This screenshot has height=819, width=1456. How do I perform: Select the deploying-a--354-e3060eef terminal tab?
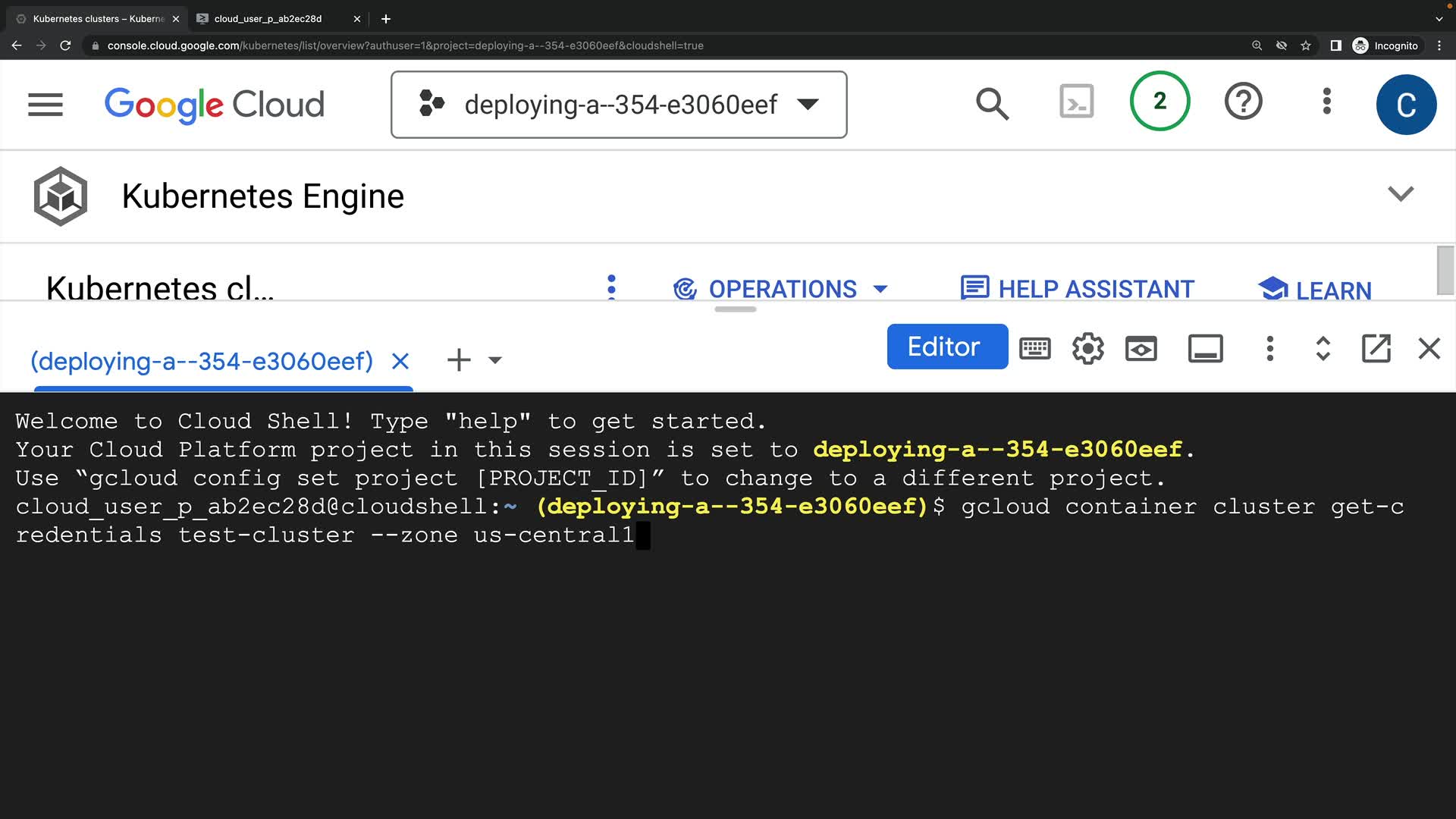coord(202,361)
